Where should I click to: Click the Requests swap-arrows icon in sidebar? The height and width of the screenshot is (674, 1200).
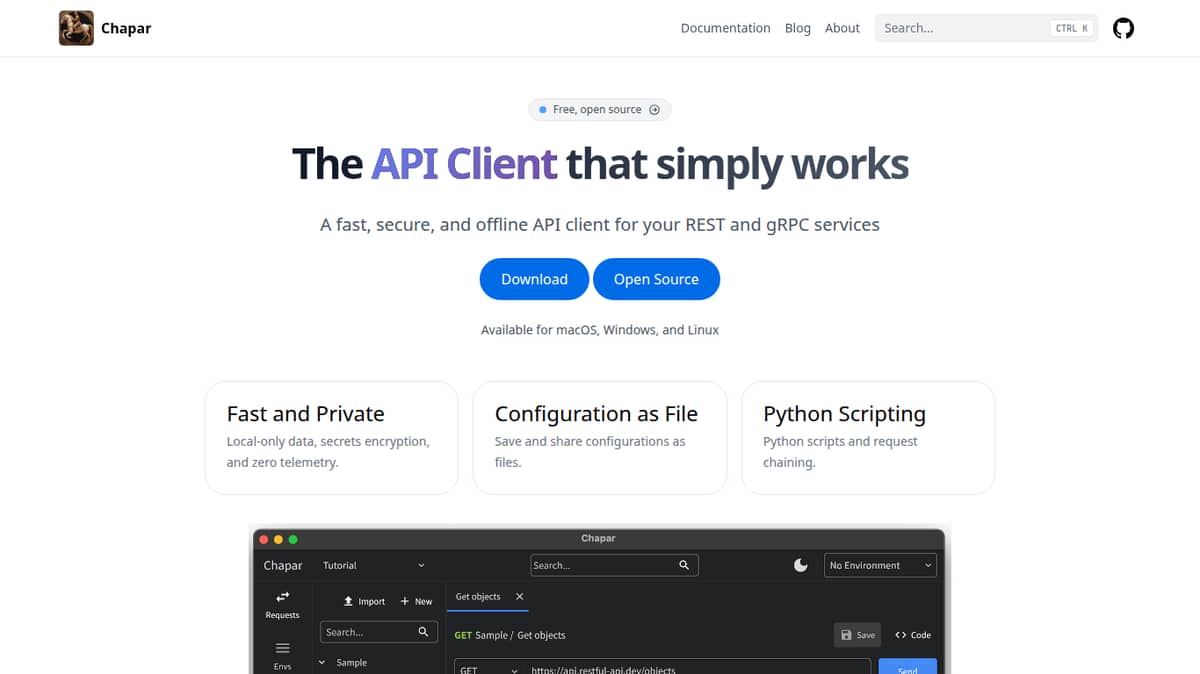[282, 597]
